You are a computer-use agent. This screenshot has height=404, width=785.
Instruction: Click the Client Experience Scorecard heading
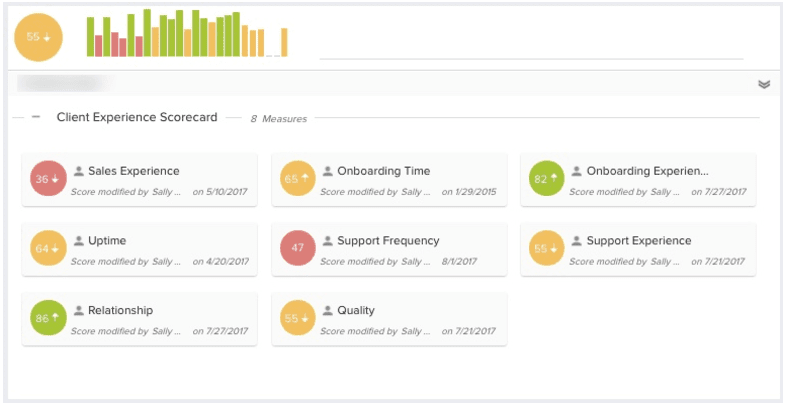[137, 117]
